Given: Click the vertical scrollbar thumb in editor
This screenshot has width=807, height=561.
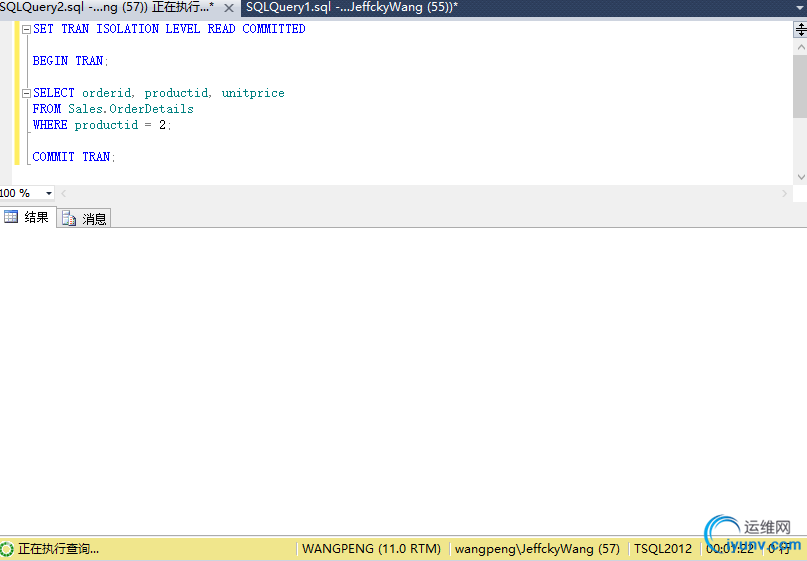Looking at the screenshot, I should tap(800, 86).
